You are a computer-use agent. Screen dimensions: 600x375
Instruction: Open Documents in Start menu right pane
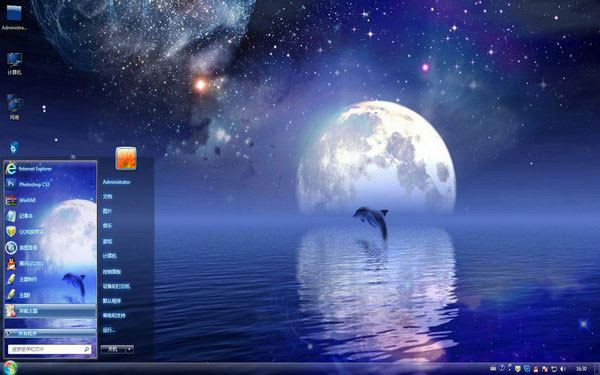(x=107, y=196)
